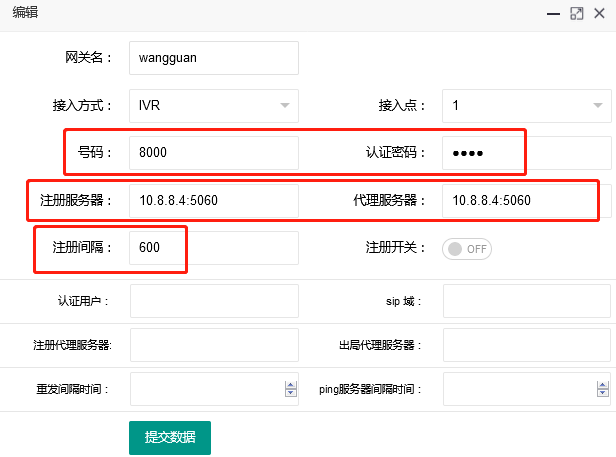The image size is (616, 457).
Task: Click the 认证用户 text field
Action: tap(213, 300)
